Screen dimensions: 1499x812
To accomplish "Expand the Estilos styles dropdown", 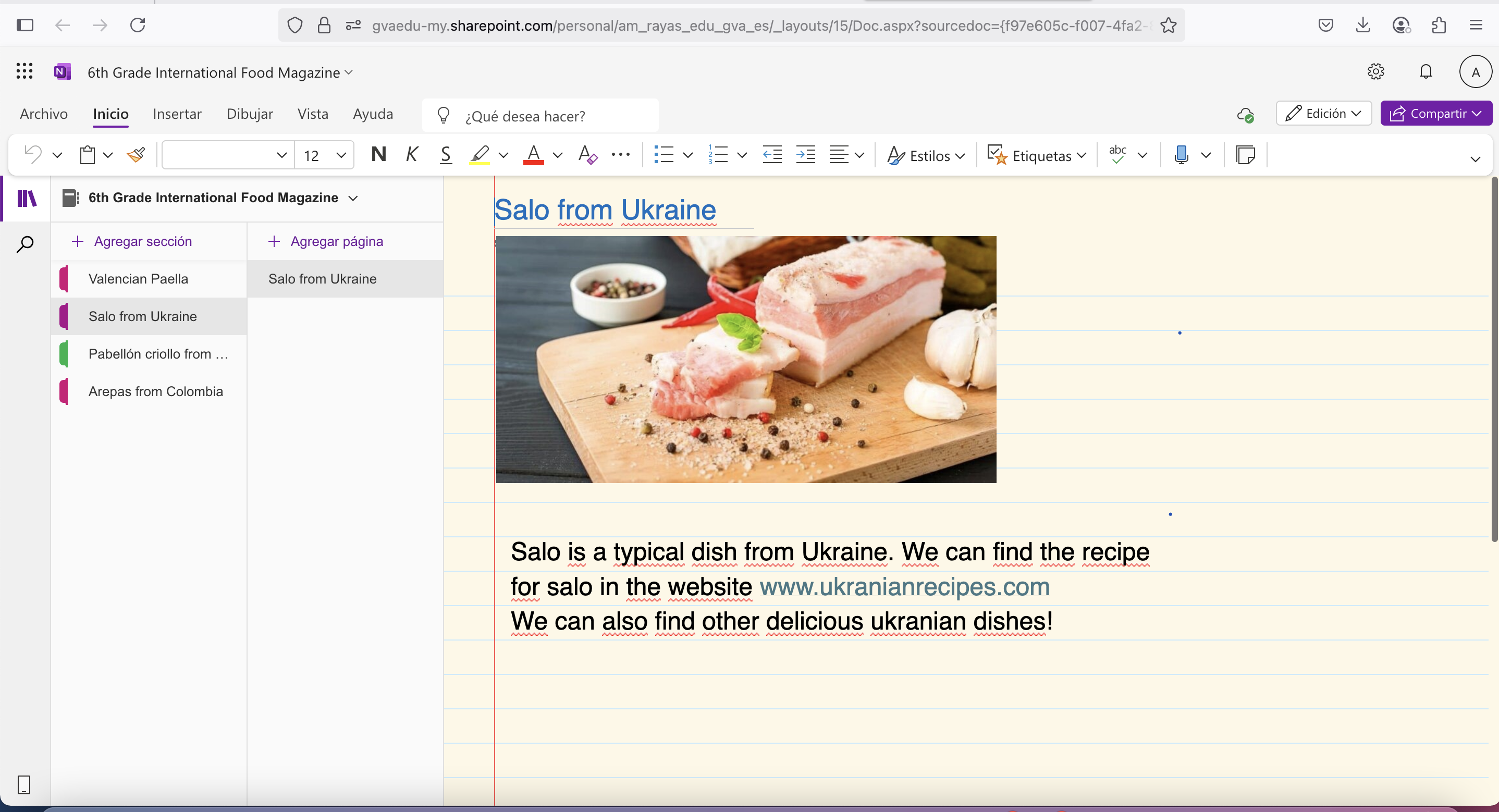I will 926,155.
